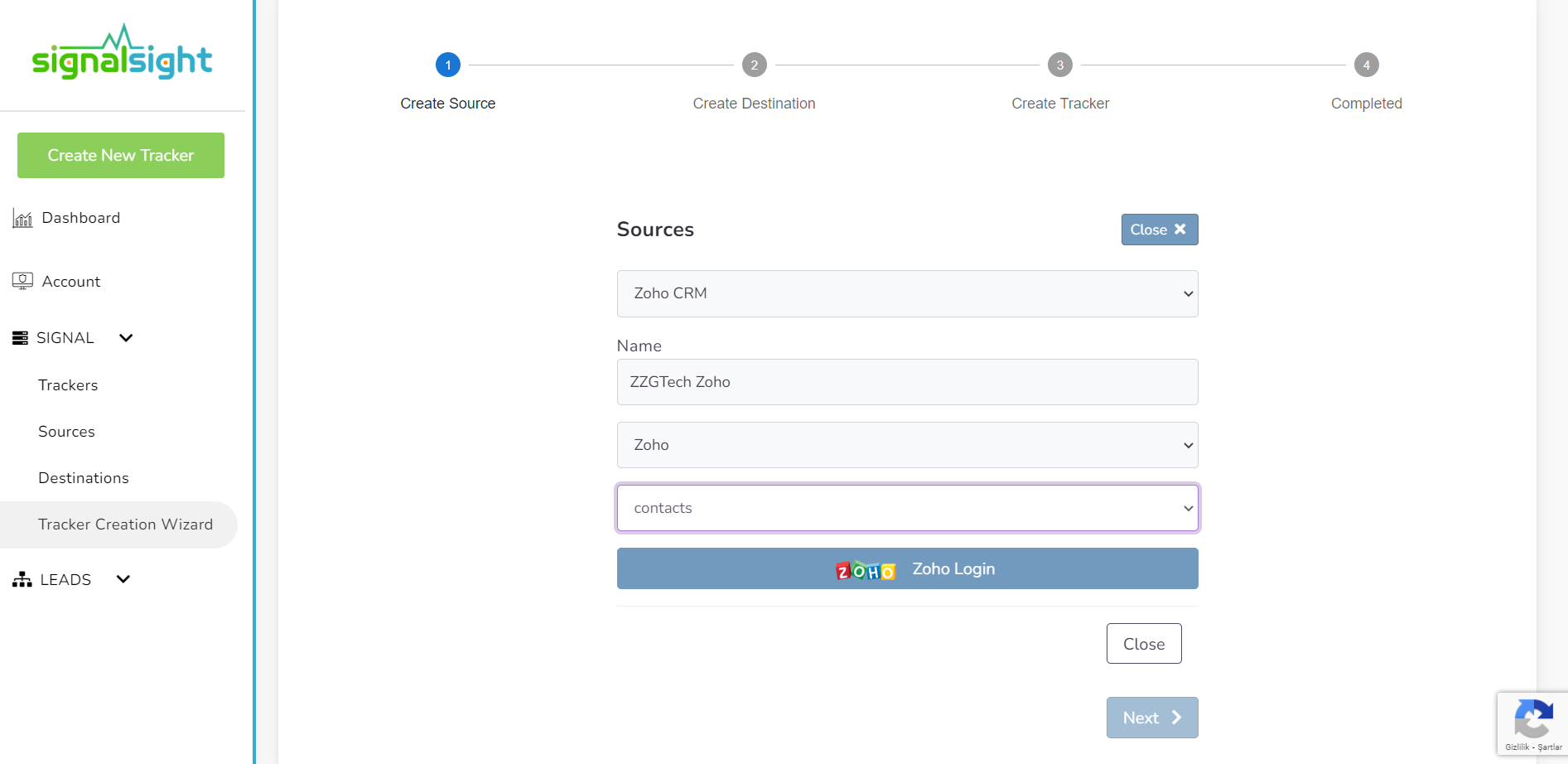Click the Completed step label
The width and height of the screenshot is (1568, 764).
point(1367,104)
